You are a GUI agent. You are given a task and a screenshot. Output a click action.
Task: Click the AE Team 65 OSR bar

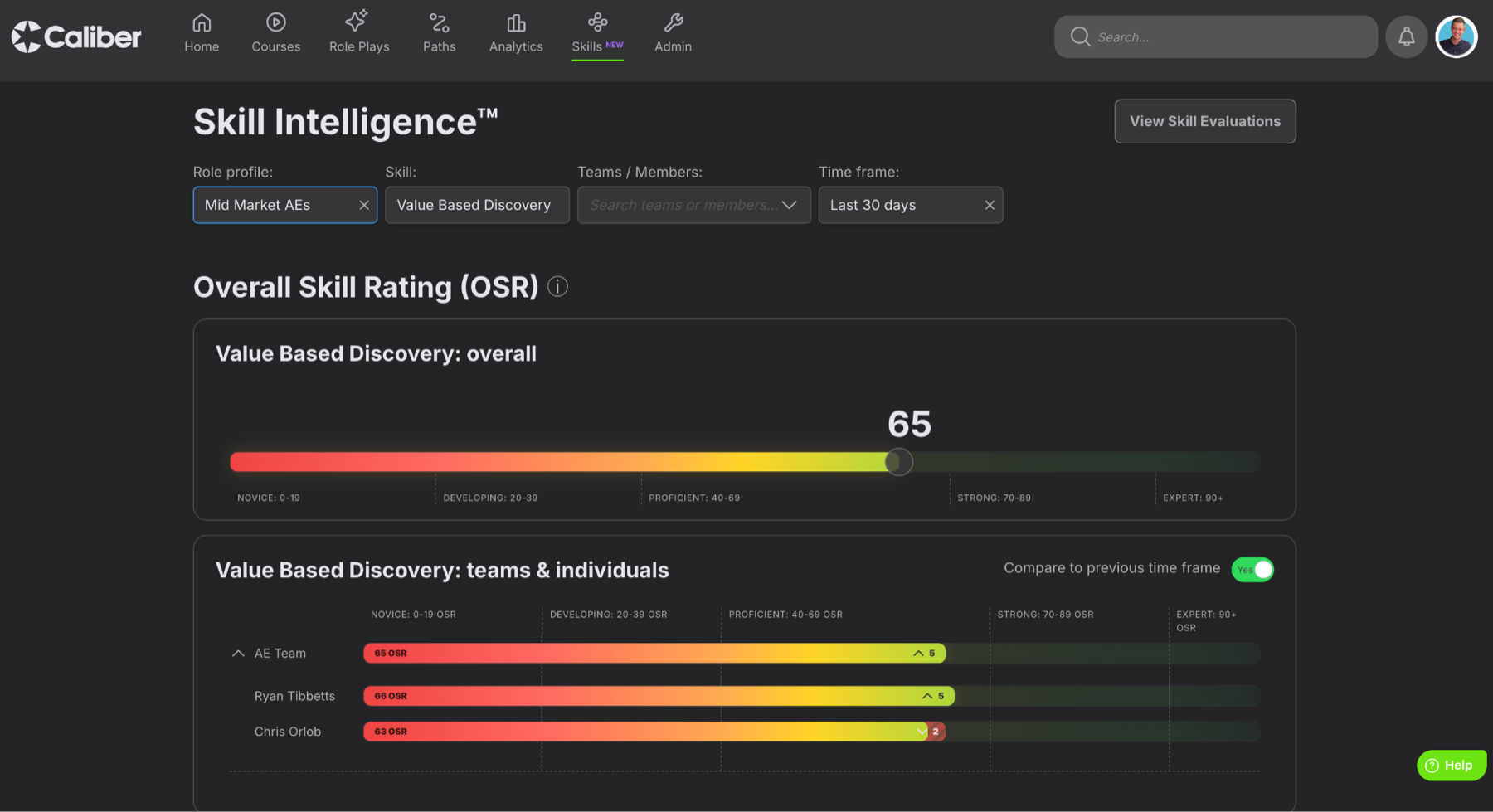[654, 654]
